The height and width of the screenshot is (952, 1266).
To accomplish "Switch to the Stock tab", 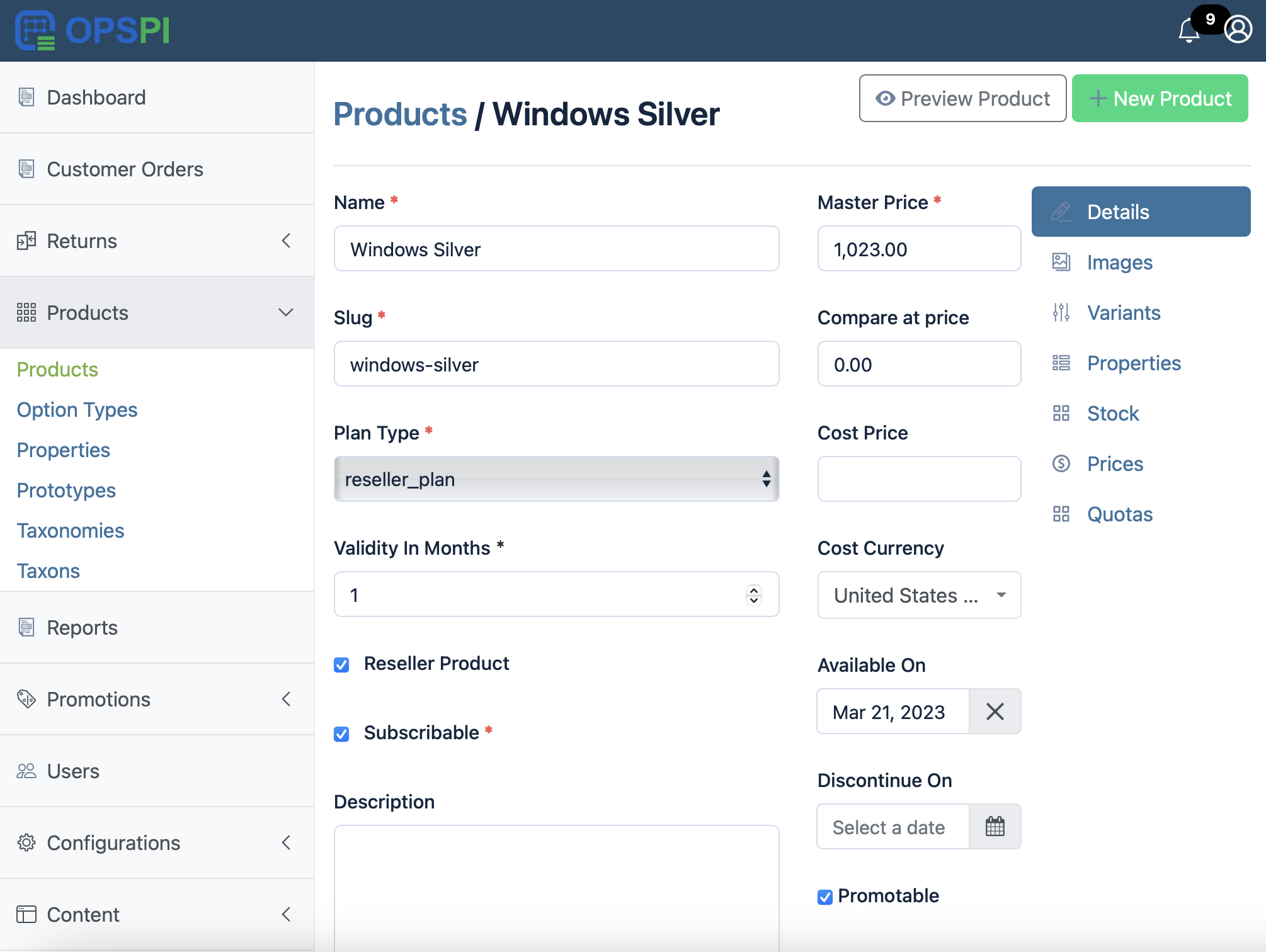I will (x=1141, y=414).
